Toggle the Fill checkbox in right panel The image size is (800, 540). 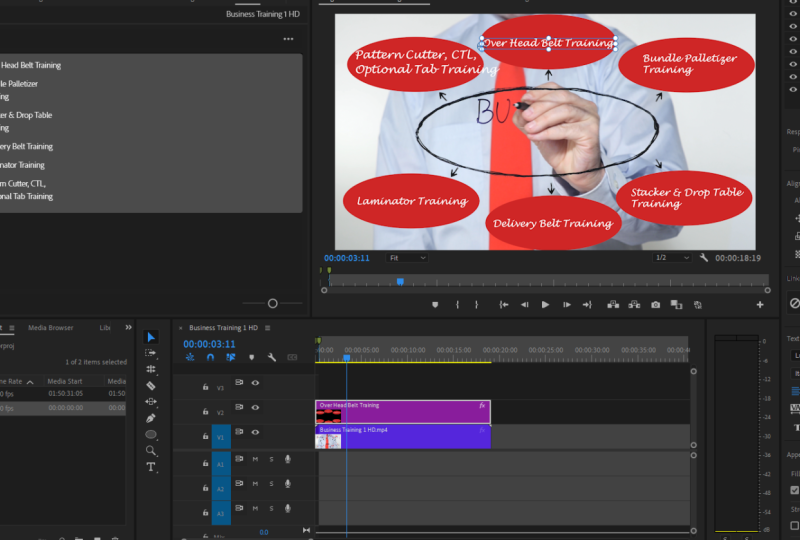pyautogui.click(x=795, y=490)
